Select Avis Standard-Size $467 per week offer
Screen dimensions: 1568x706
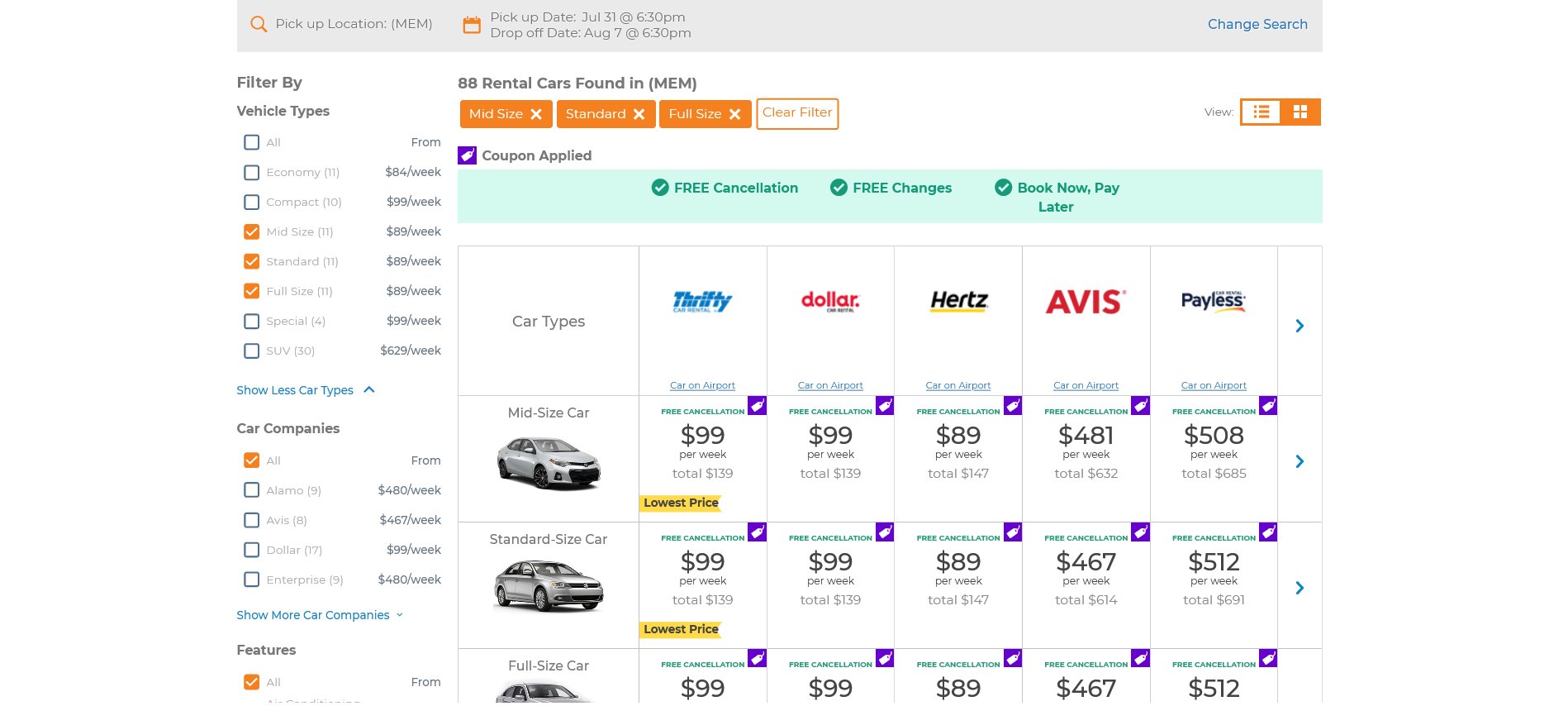point(1086,585)
